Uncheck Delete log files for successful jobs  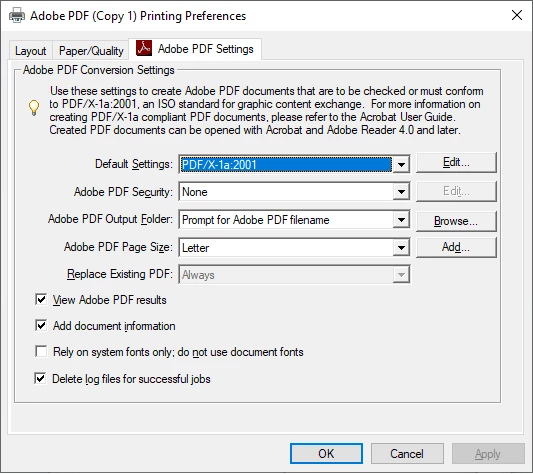click(x=40, y=378)
